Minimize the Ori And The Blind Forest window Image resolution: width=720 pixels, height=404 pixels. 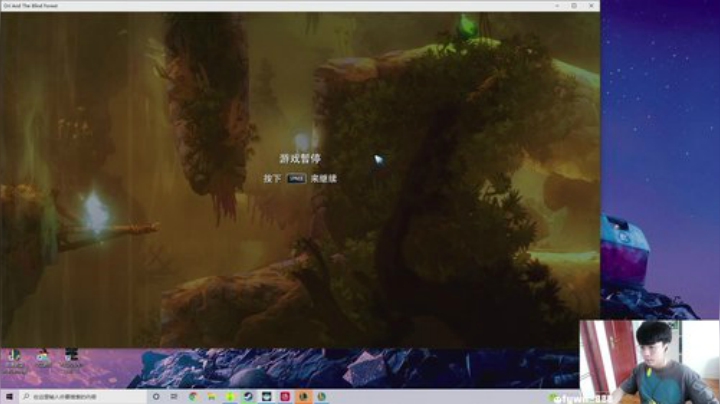tap(557, 6)
